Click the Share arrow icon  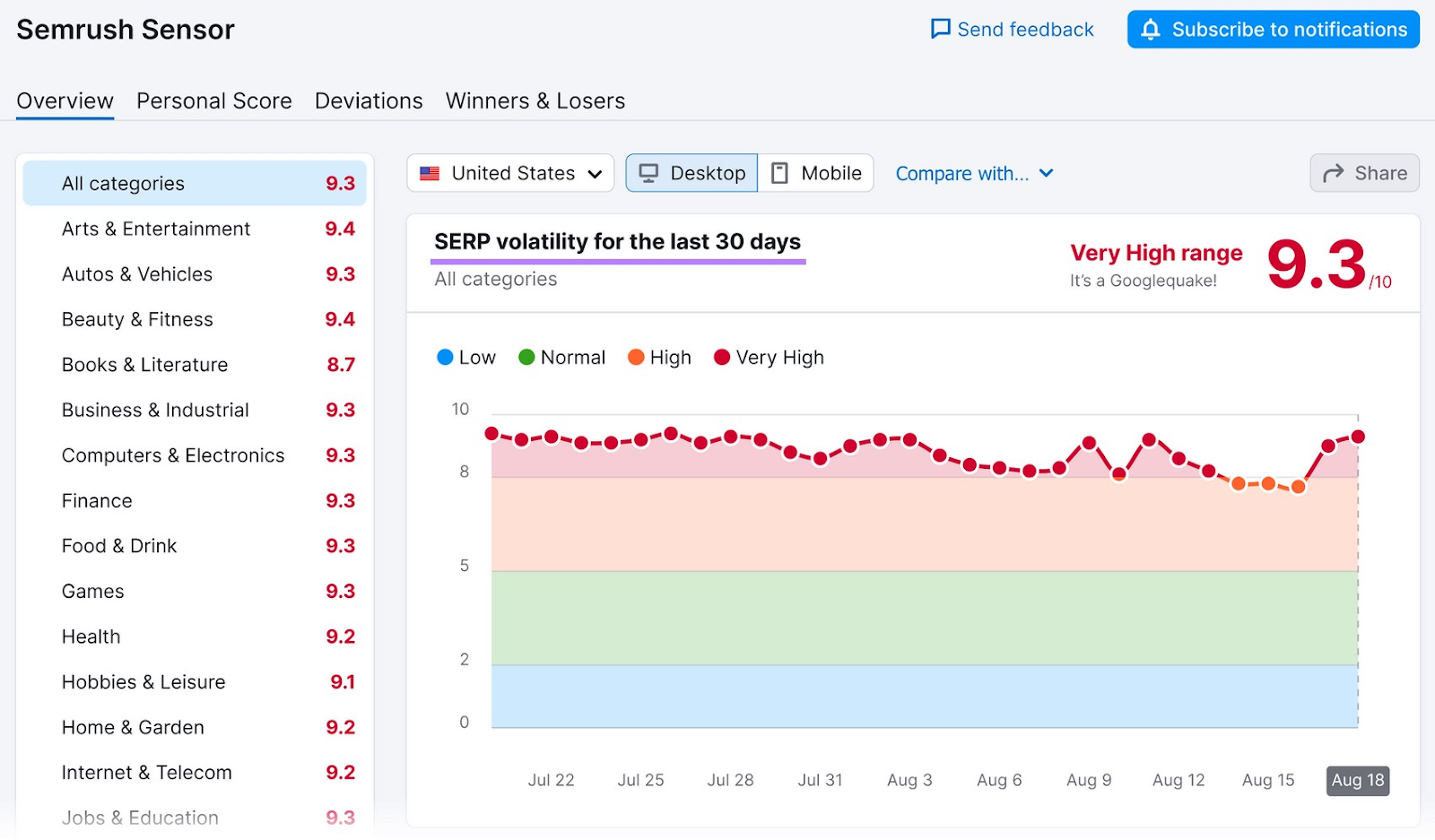(x=1333, y=173)
